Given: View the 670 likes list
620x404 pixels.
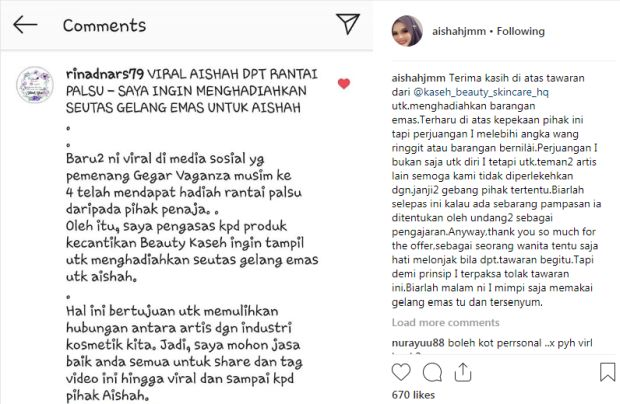Looking at the screenshot, I should point(413,395).
